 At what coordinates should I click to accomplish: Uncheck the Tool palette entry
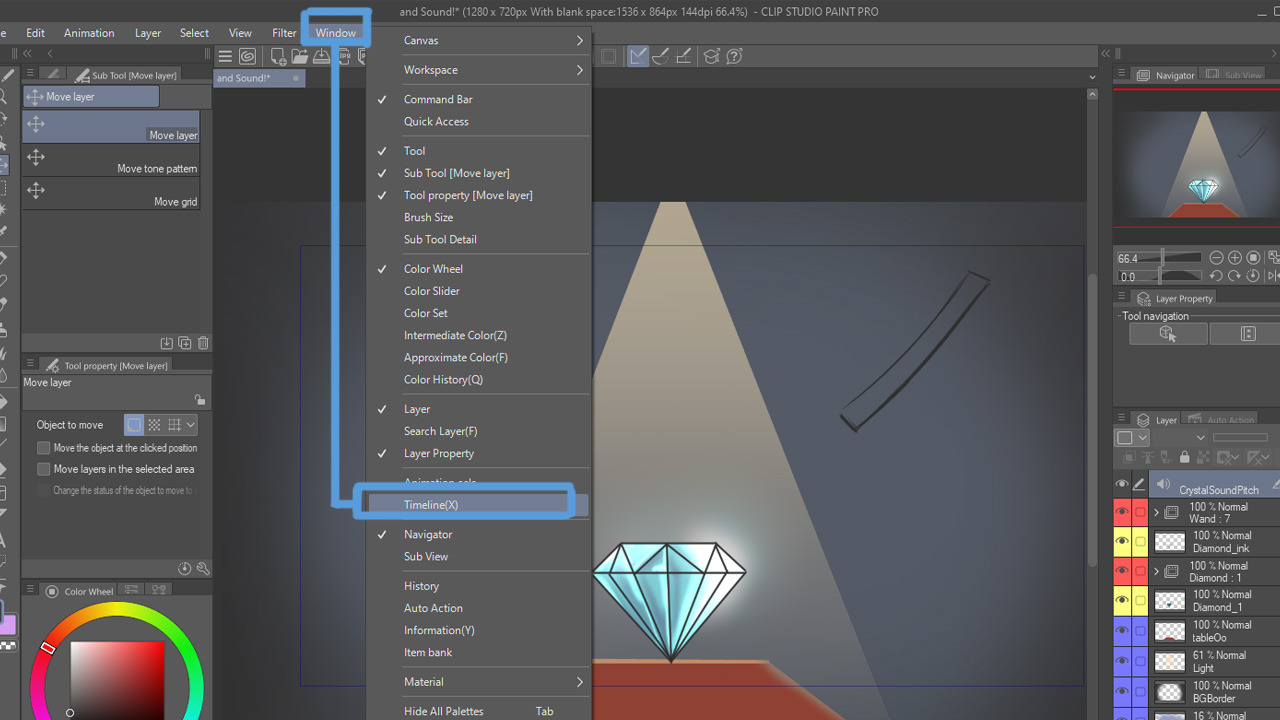point(478,151)
